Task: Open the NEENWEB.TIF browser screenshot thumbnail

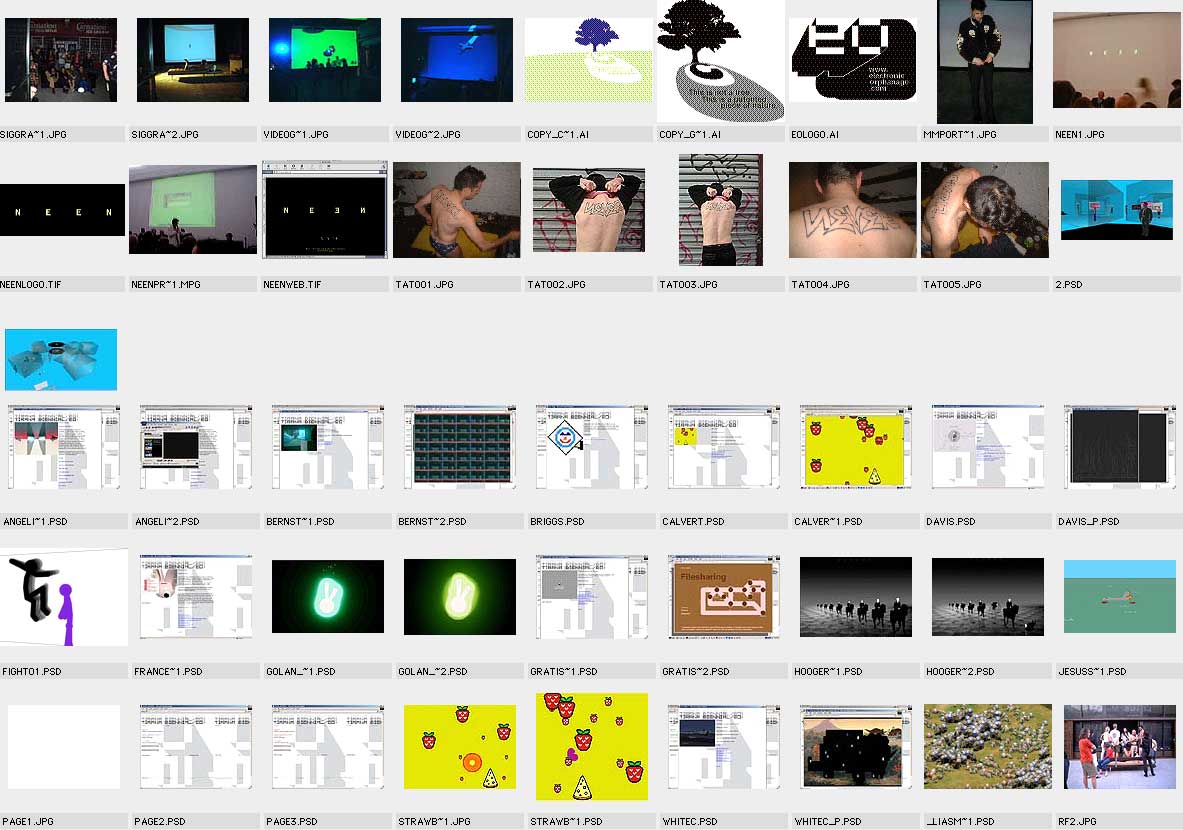Action: [x=324, y=210]
